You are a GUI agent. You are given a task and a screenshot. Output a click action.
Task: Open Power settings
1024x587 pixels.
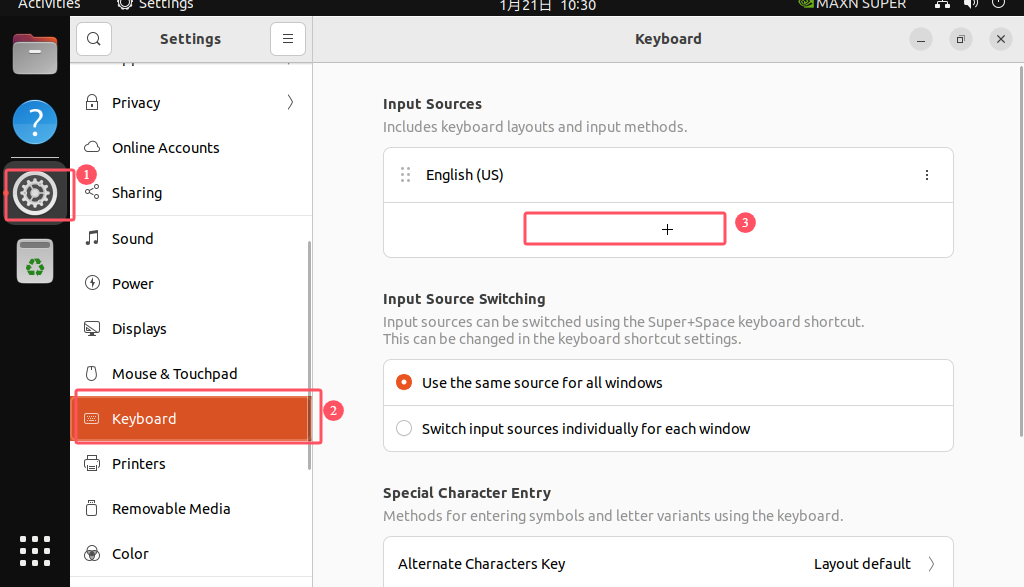(191, 283)
